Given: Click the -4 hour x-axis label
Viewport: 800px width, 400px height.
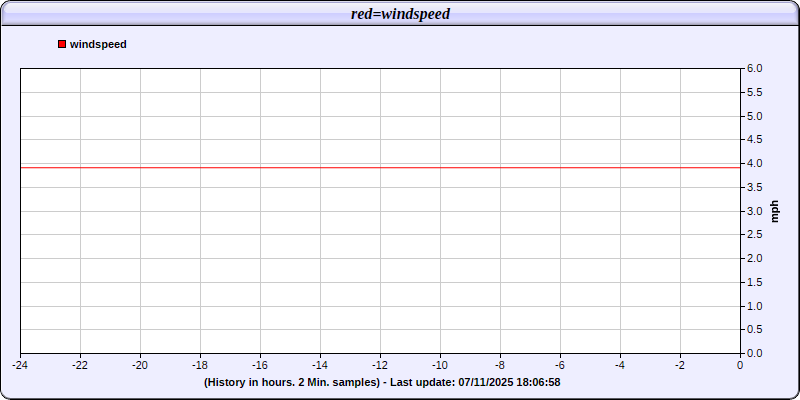Looking at the screenshot, I should tap(620, 366).
